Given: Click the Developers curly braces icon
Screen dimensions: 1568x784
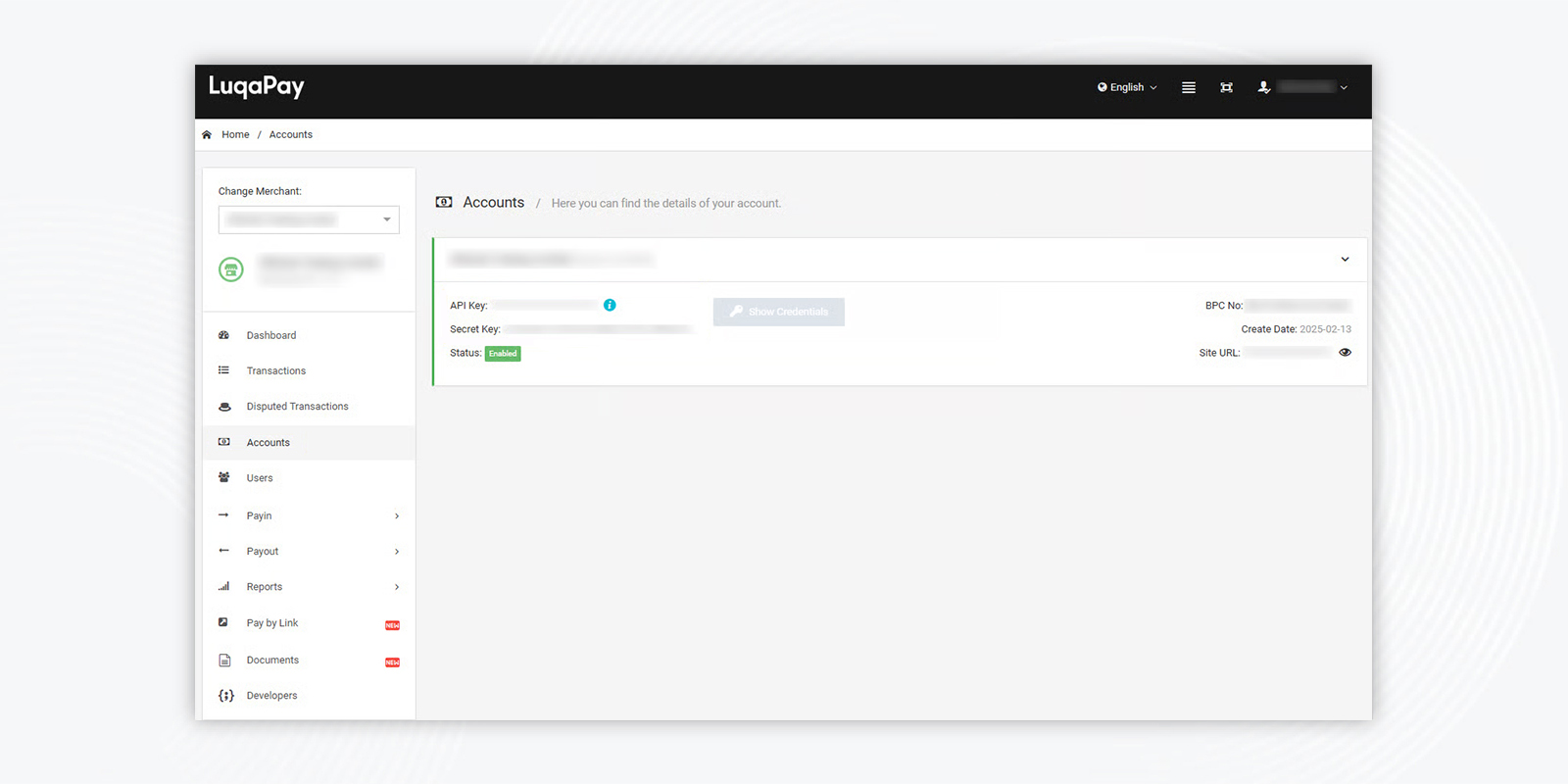Looking at the screenshot, I should click(x=226, y=696).
